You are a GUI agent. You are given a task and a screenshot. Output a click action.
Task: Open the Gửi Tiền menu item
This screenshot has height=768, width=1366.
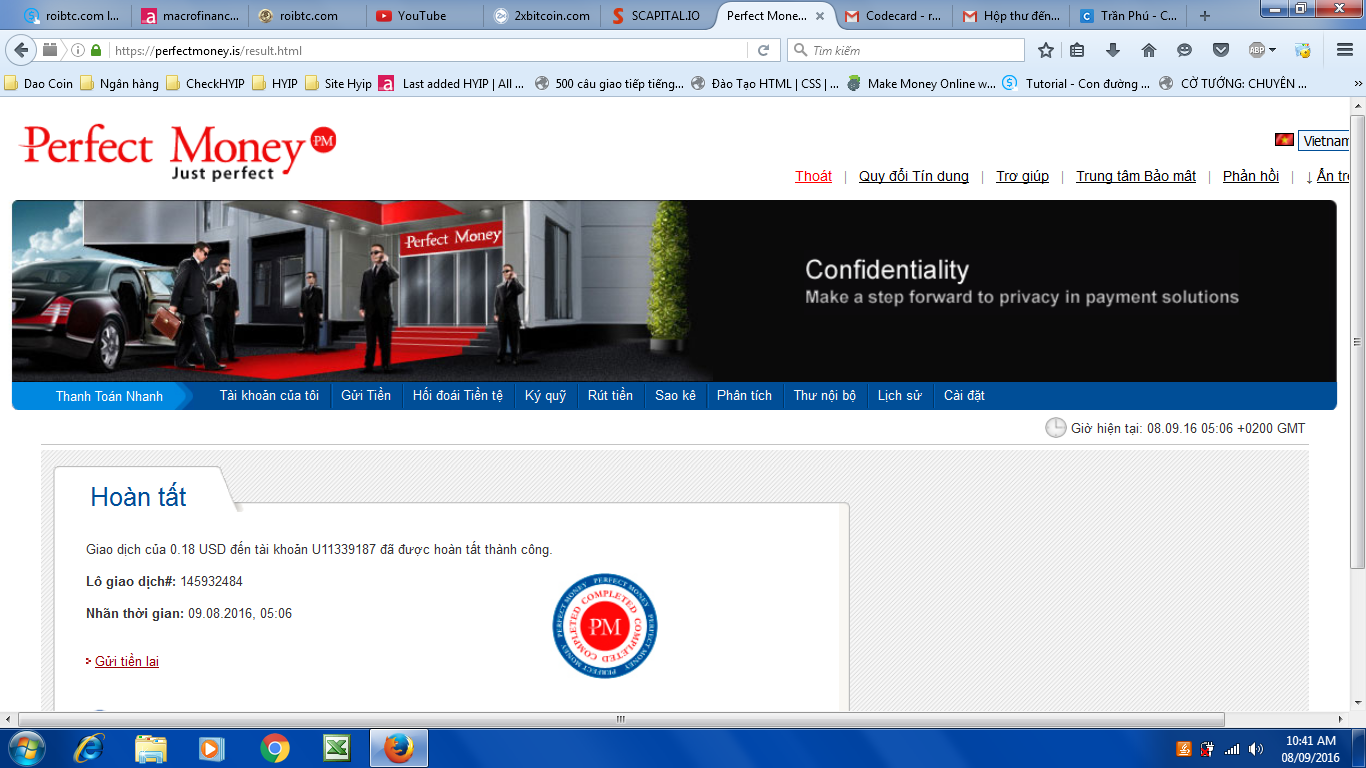[366, 396]
